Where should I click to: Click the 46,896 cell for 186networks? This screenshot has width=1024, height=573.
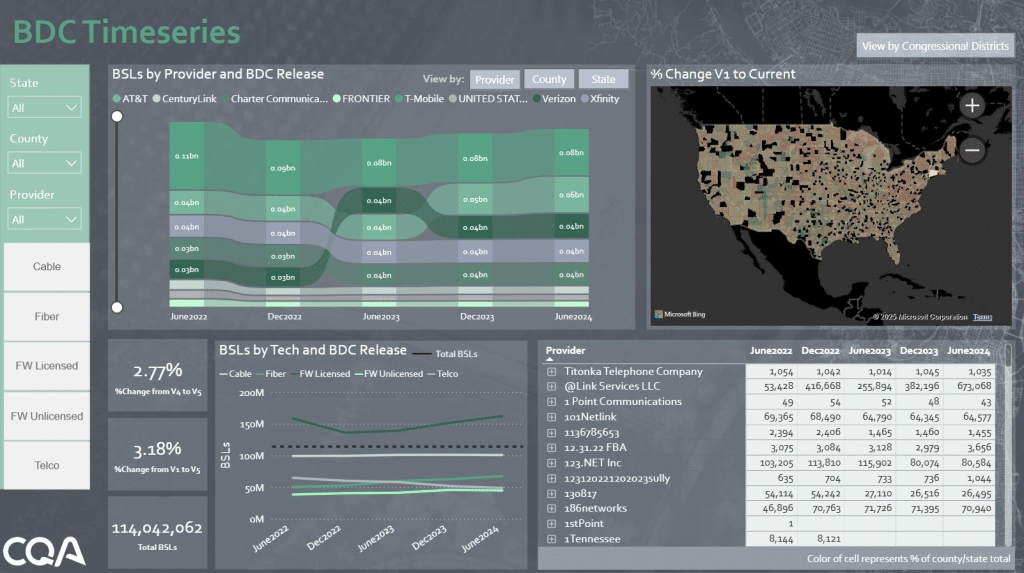[771, 508]
